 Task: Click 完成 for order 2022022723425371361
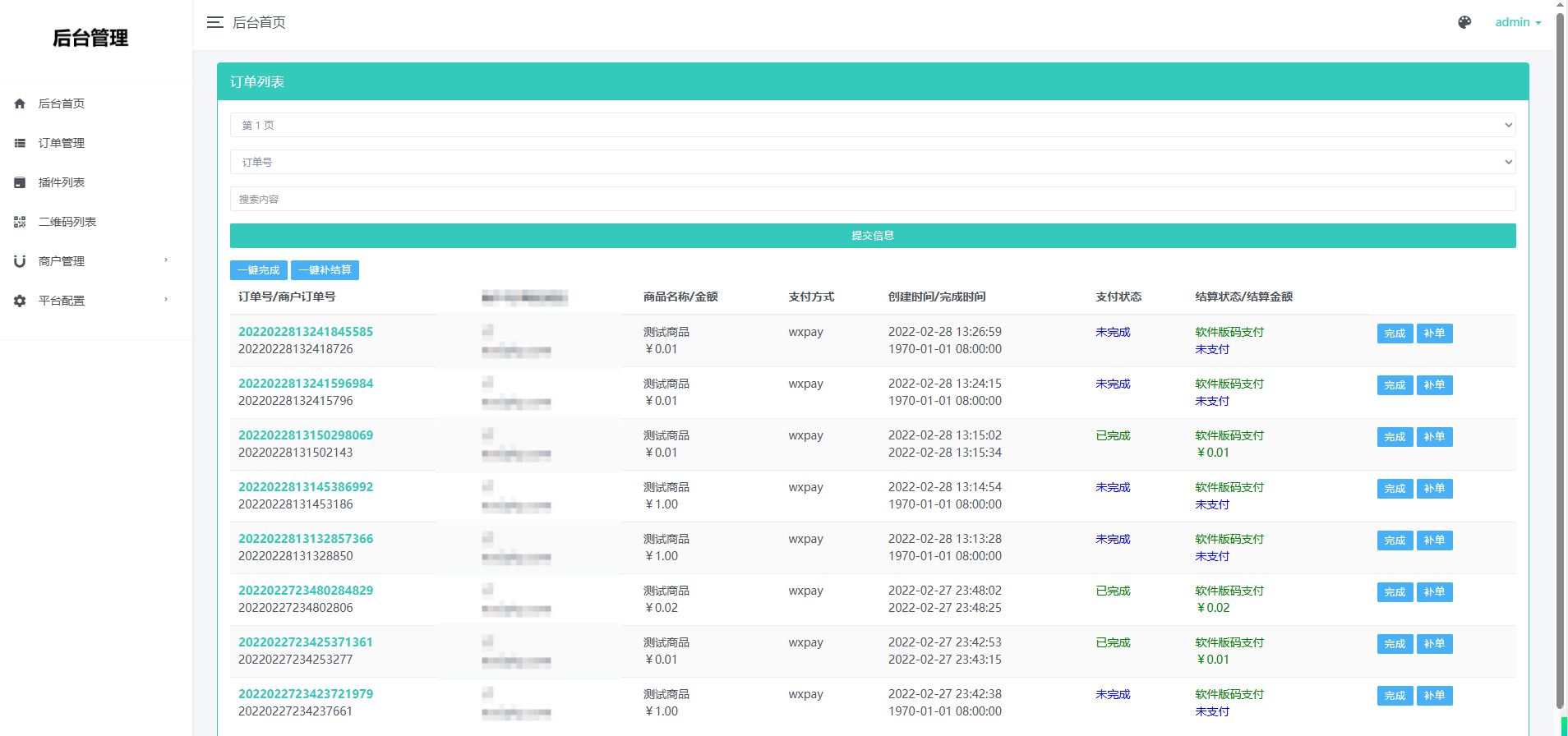point(1395,644)
